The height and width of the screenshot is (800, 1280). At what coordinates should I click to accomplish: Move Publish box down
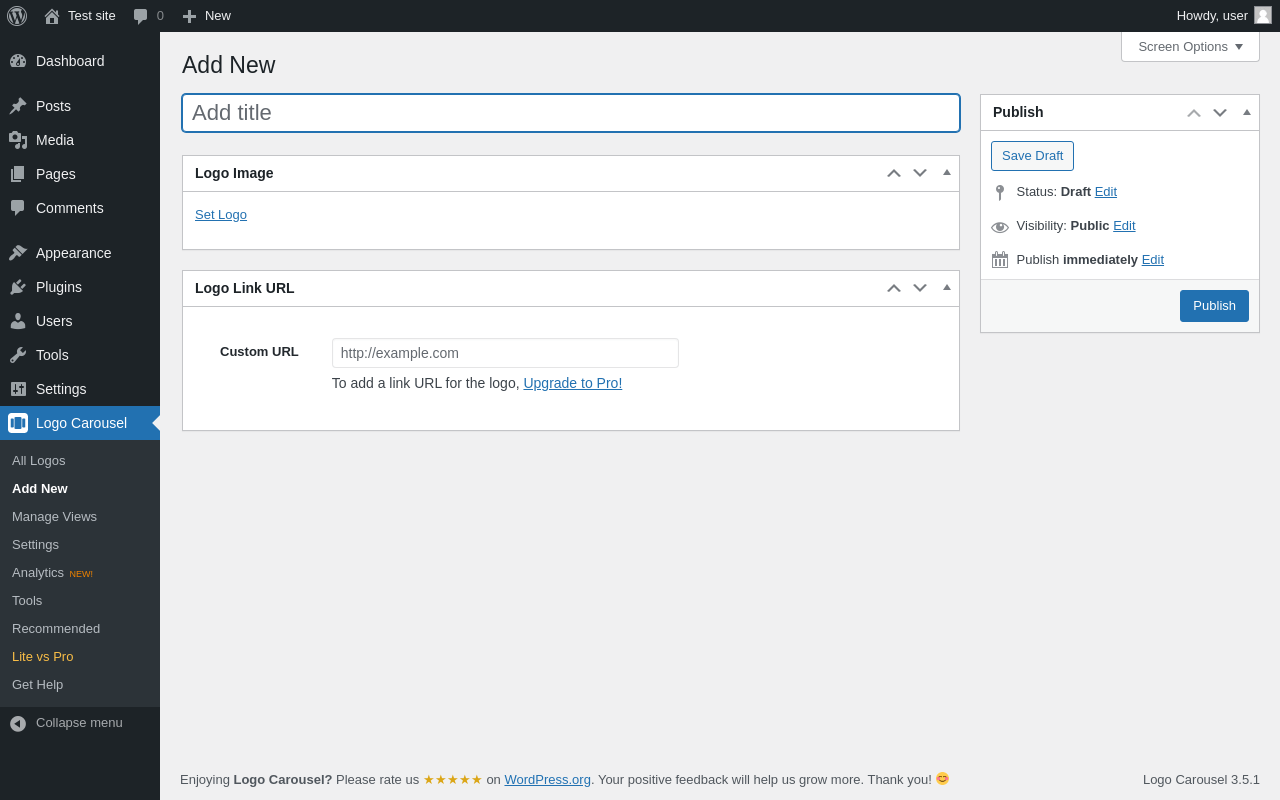(x=1220, y=113)
